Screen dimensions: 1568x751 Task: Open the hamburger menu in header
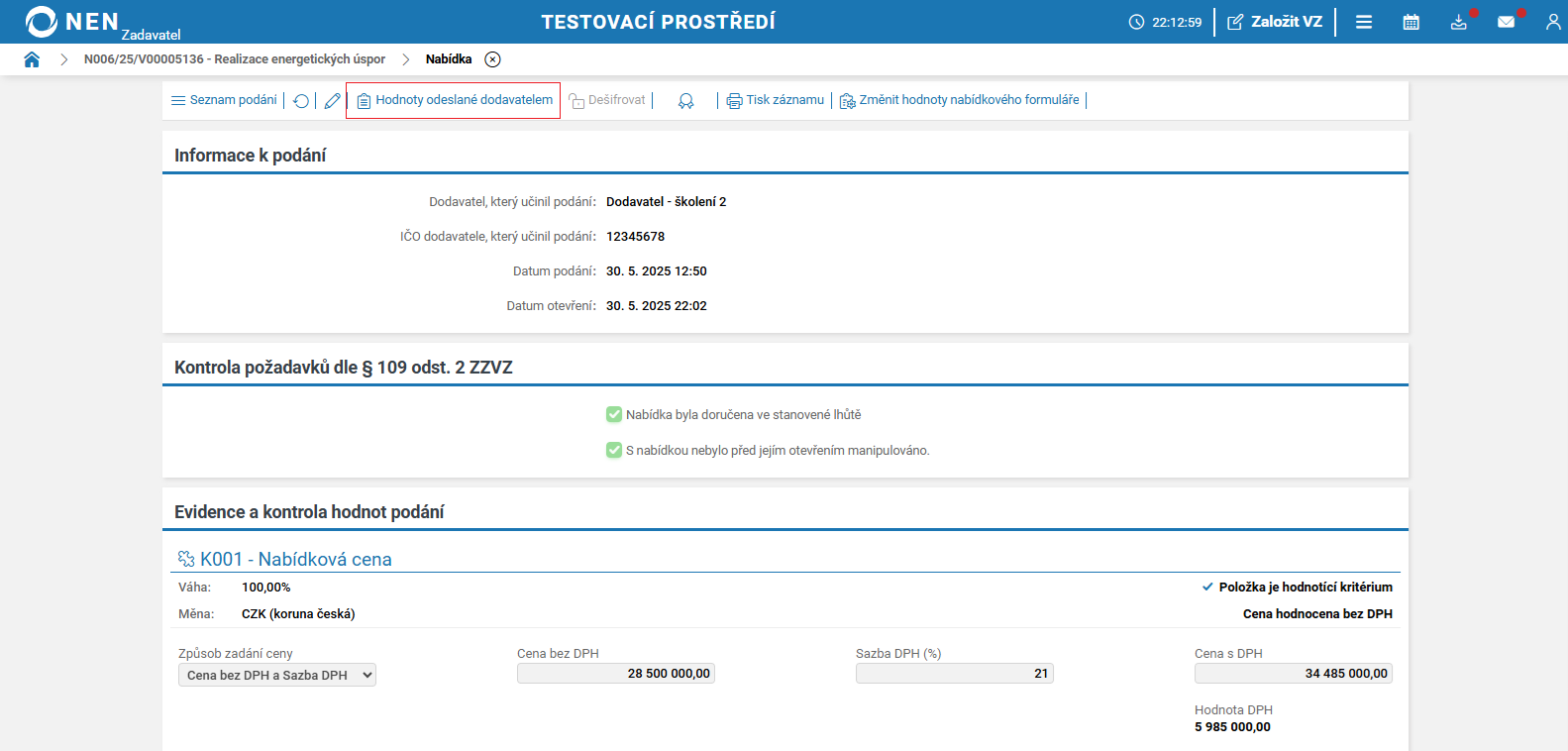1364,22
